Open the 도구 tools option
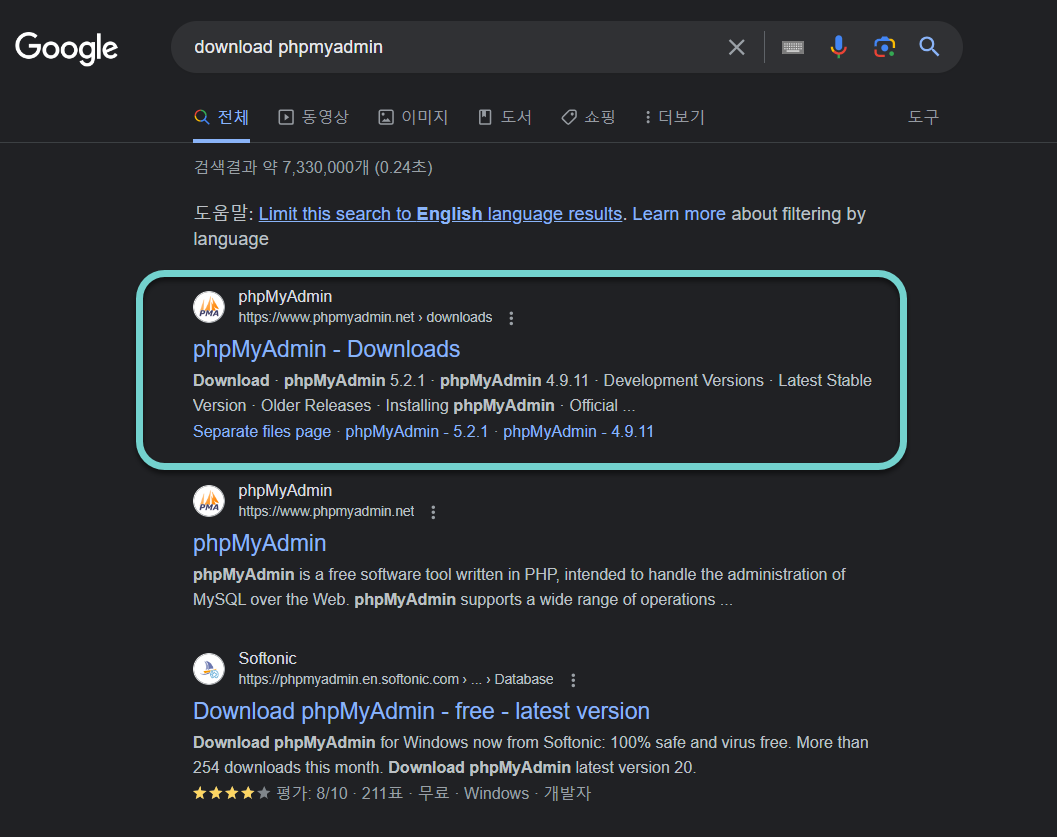The width and height of the screenshot is (1057, 837). 923,117
